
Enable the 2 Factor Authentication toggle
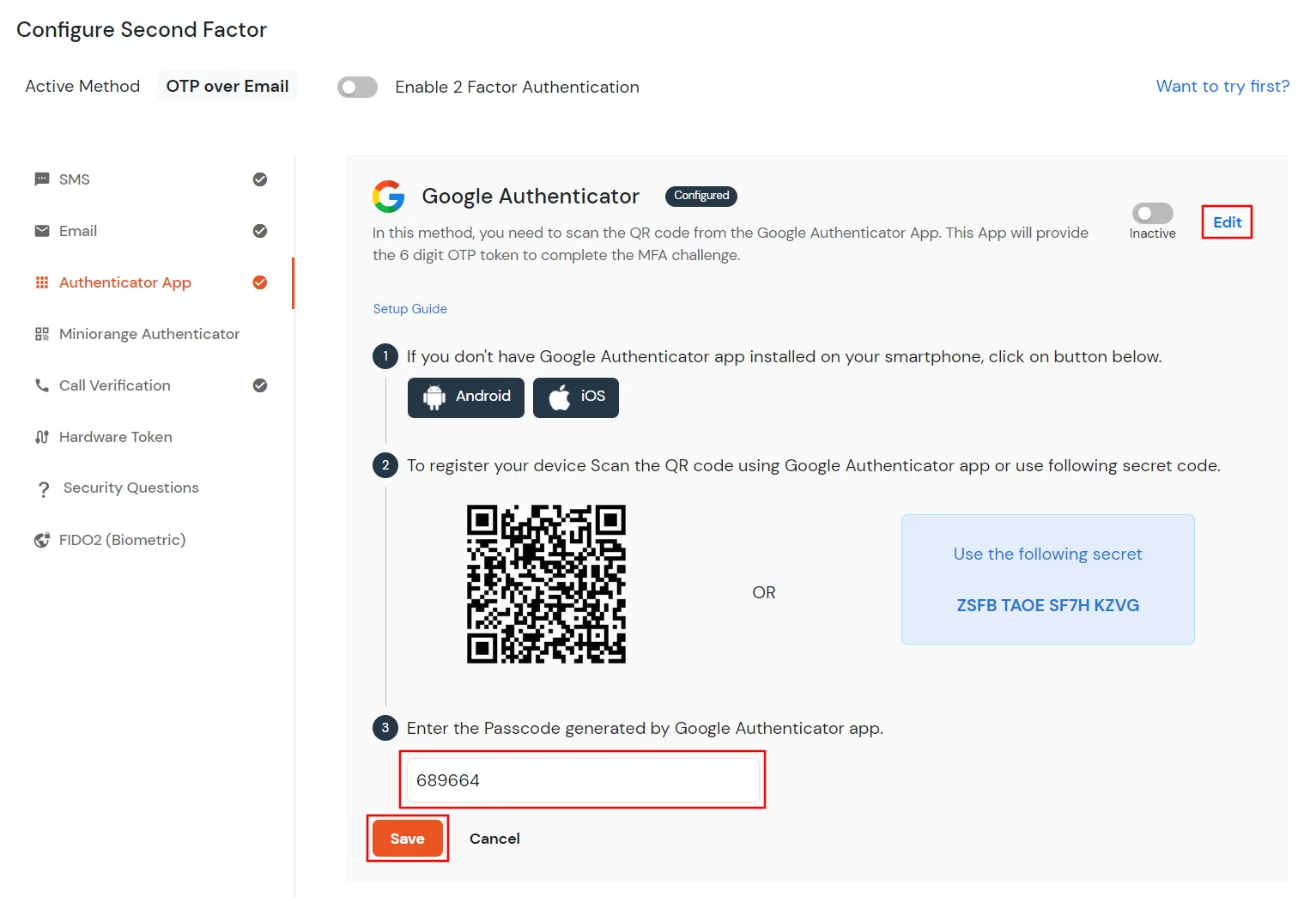click(x=357, y=87)
